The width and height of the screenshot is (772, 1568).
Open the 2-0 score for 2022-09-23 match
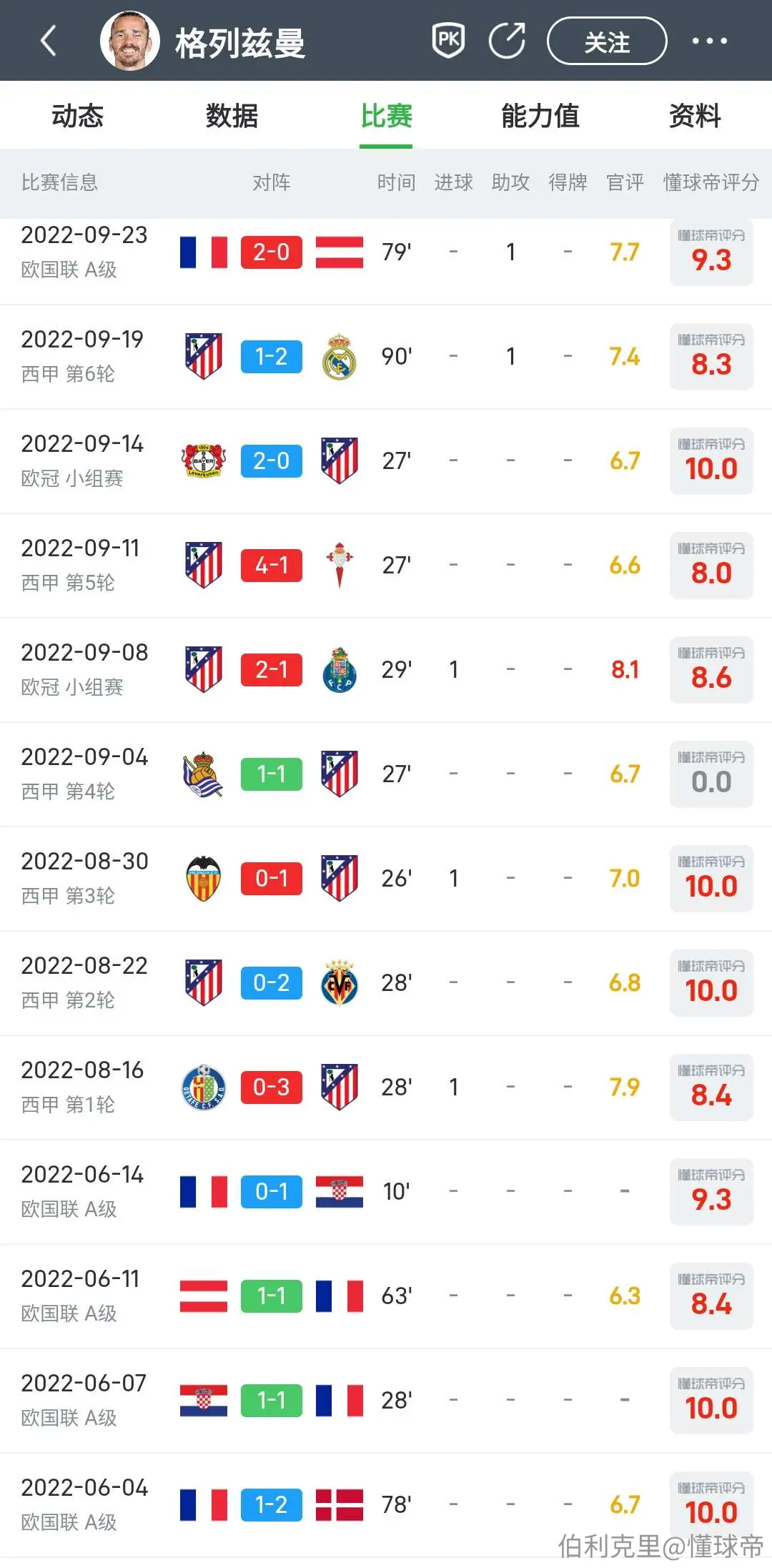click(272, 252)
